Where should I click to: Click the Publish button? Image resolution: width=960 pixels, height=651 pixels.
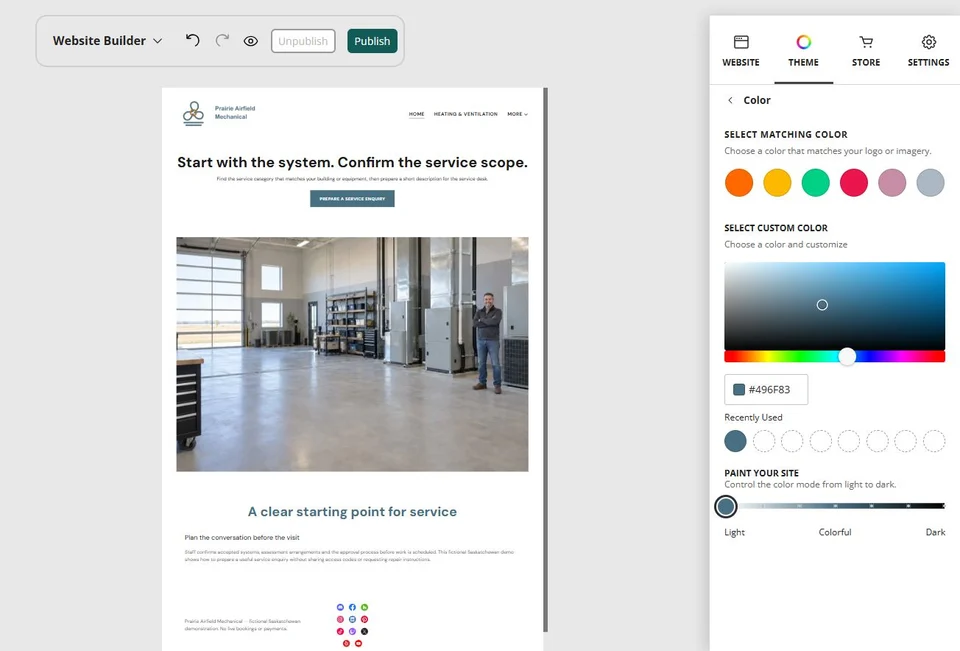point(372,41)
